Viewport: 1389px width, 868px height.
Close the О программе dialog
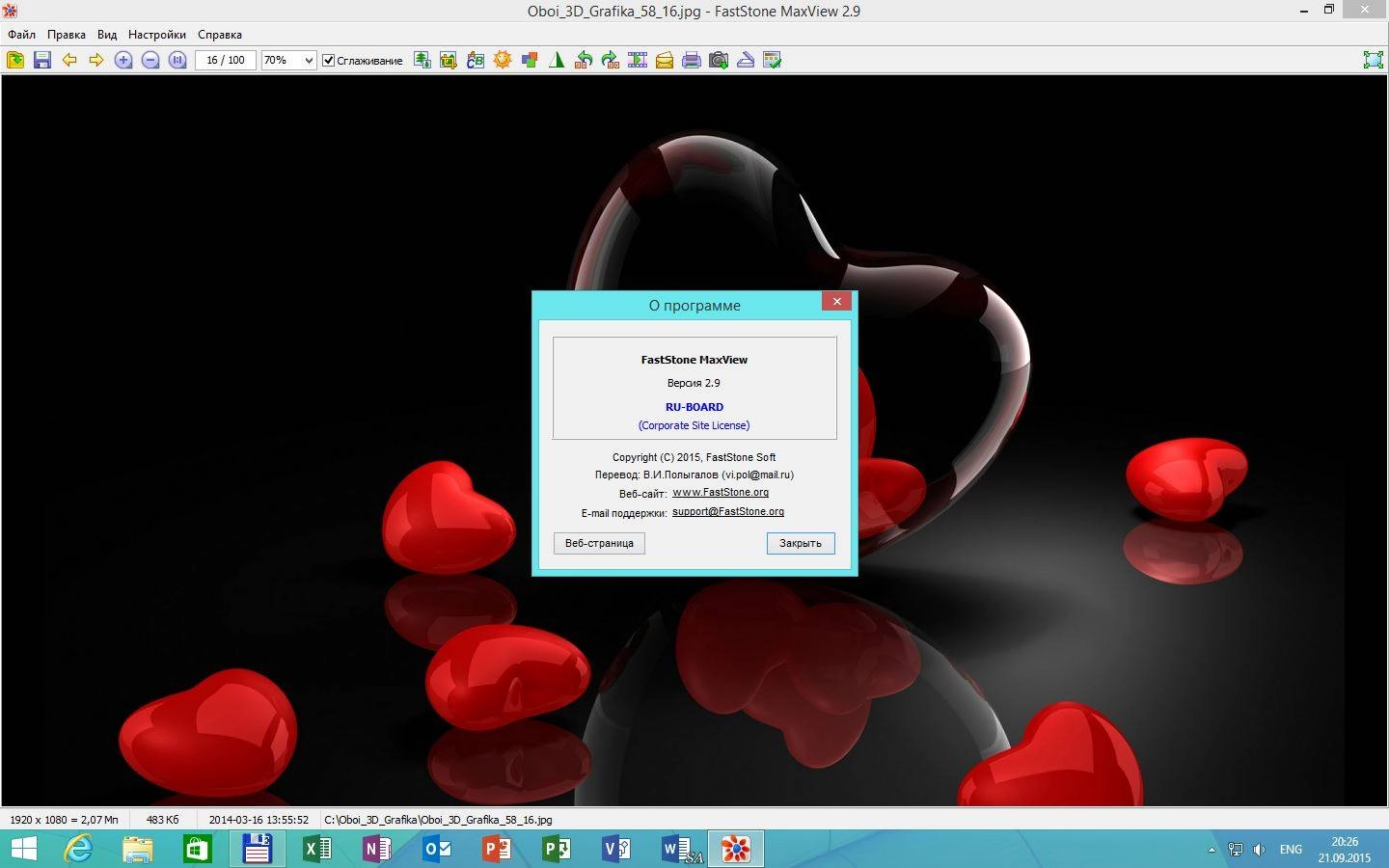[x=836, y=302]
